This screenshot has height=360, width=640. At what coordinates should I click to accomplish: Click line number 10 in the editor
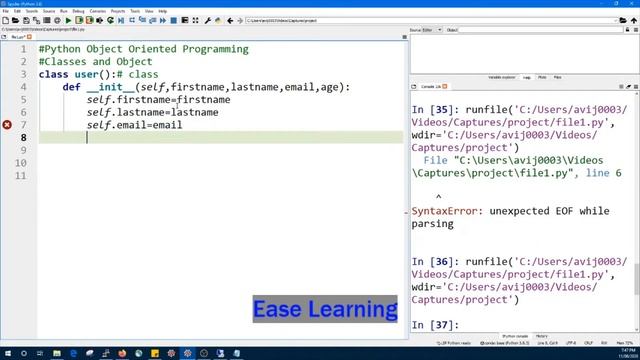(x=20, y=163)
